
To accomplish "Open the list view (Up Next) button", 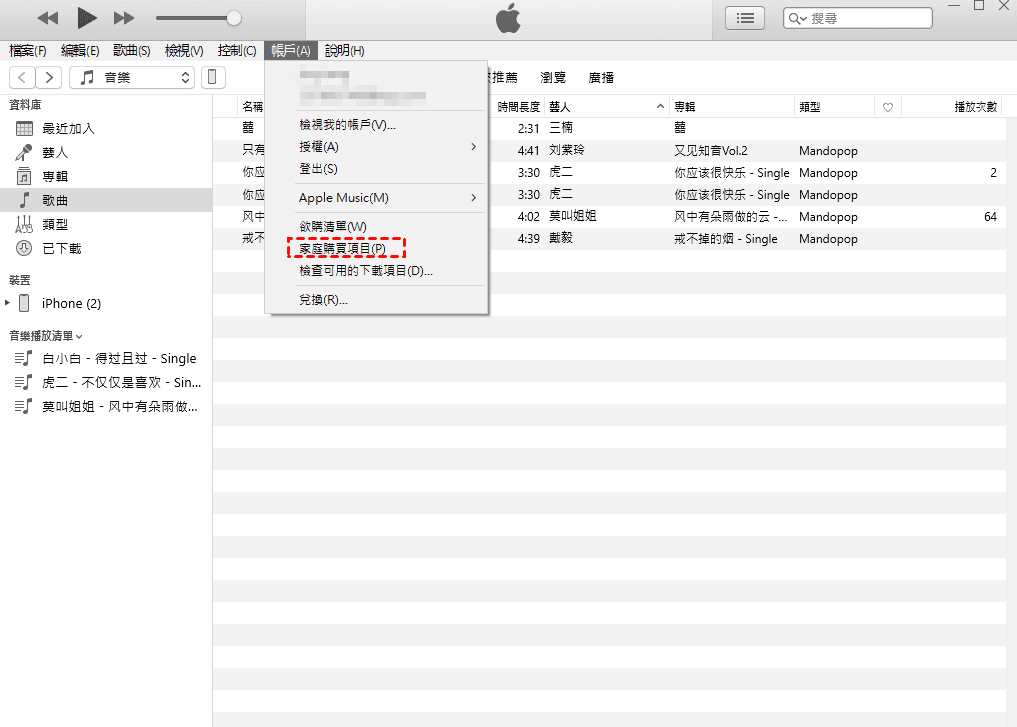I will point(745,18).
